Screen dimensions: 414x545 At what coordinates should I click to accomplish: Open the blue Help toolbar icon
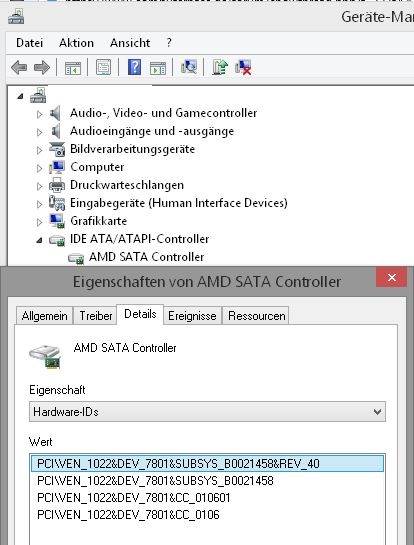click(x=135, y=67)
